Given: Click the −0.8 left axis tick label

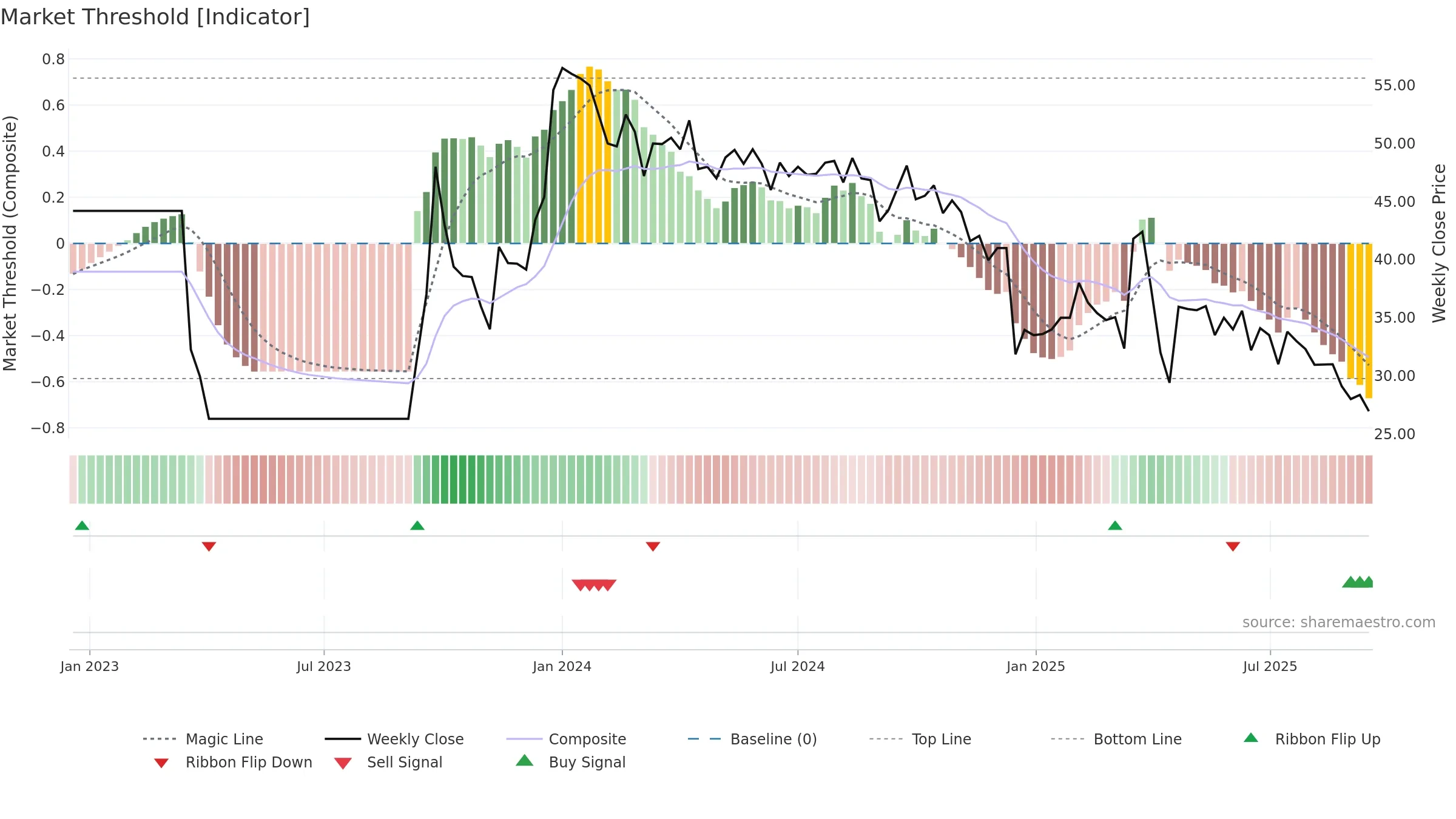Looking at the screenshot, I should point(48,428).
